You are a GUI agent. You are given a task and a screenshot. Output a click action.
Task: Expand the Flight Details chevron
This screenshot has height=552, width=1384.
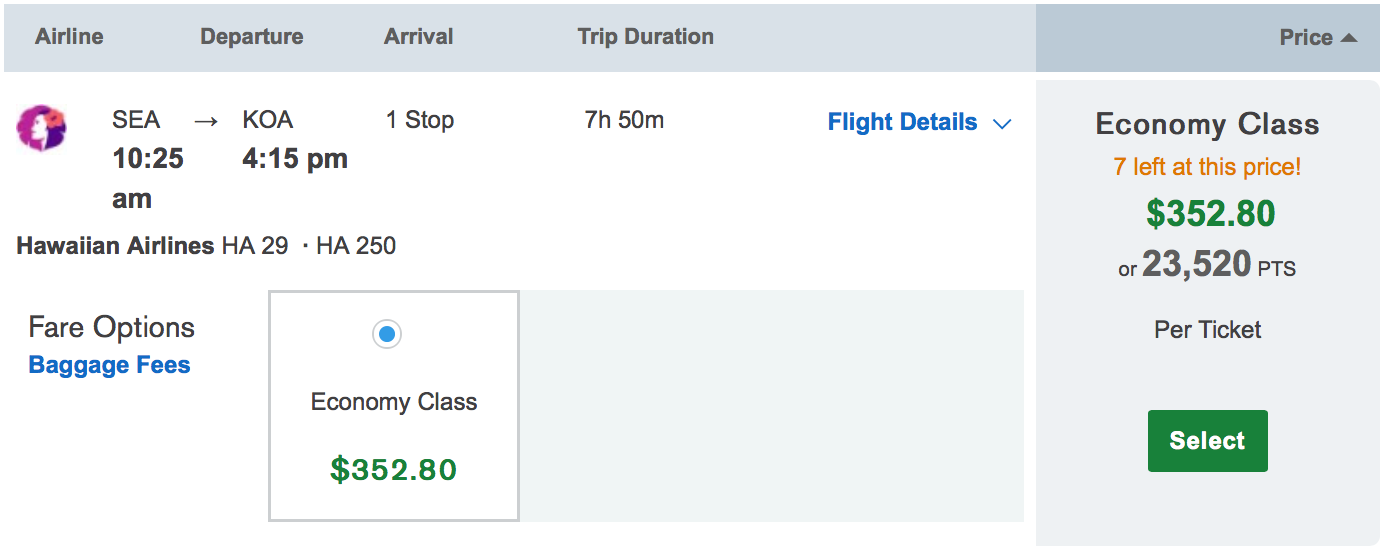point(1002,124)
